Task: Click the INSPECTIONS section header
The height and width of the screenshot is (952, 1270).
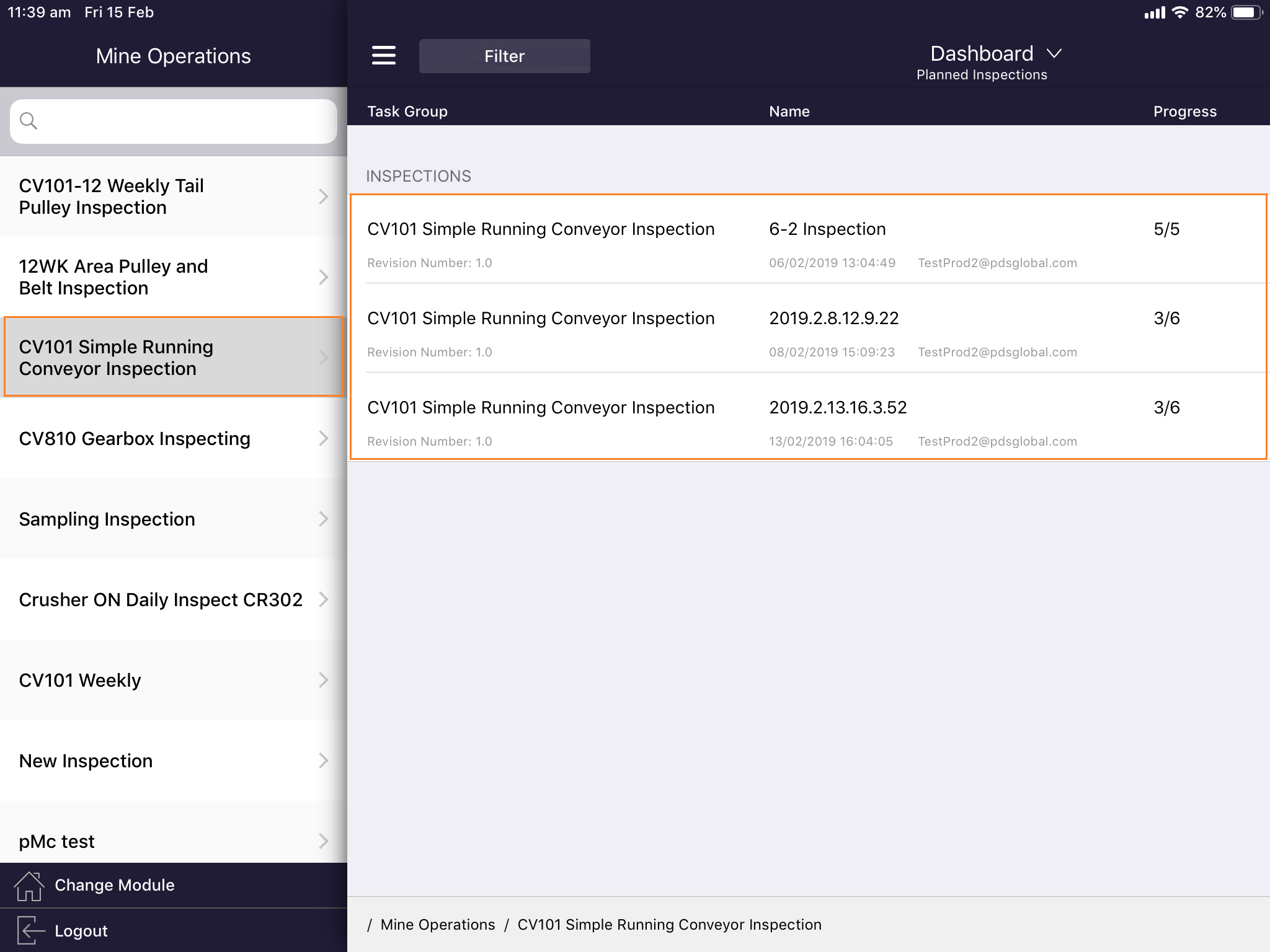Action: click(419, 176)
